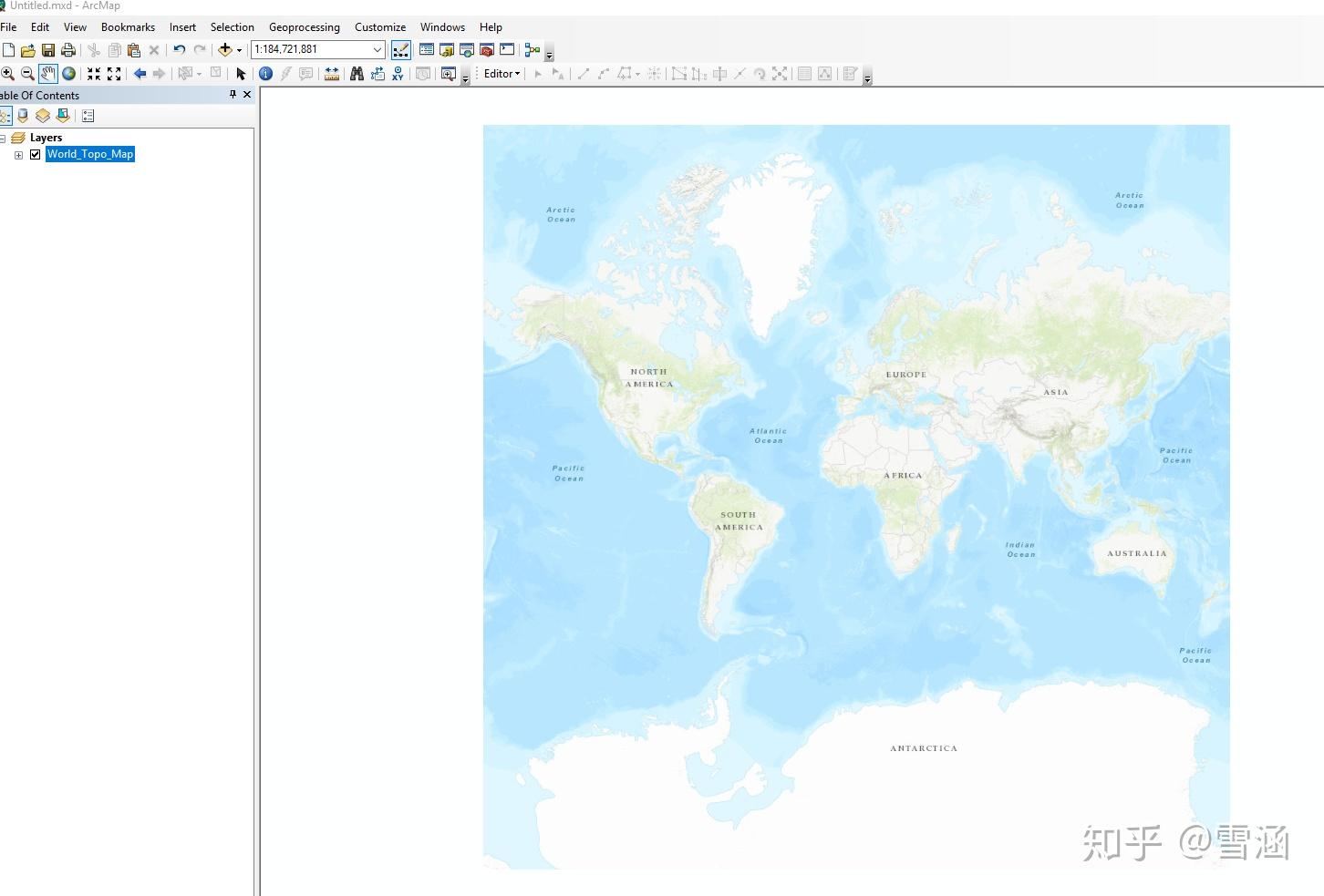The width and height of the screenshot is (1324, 896).
Task: Open the Bookmarks menu
Action: [x=128, y=27]
